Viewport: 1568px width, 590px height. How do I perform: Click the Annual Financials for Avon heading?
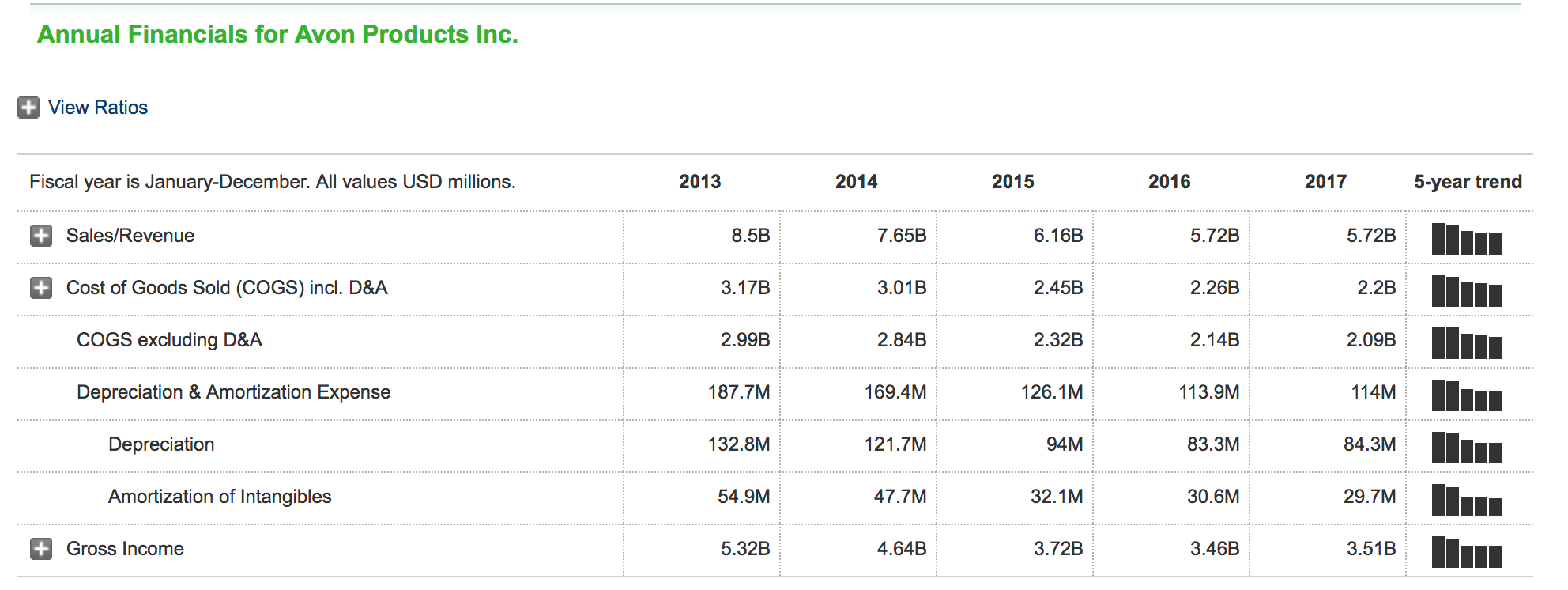pos(278,35)
